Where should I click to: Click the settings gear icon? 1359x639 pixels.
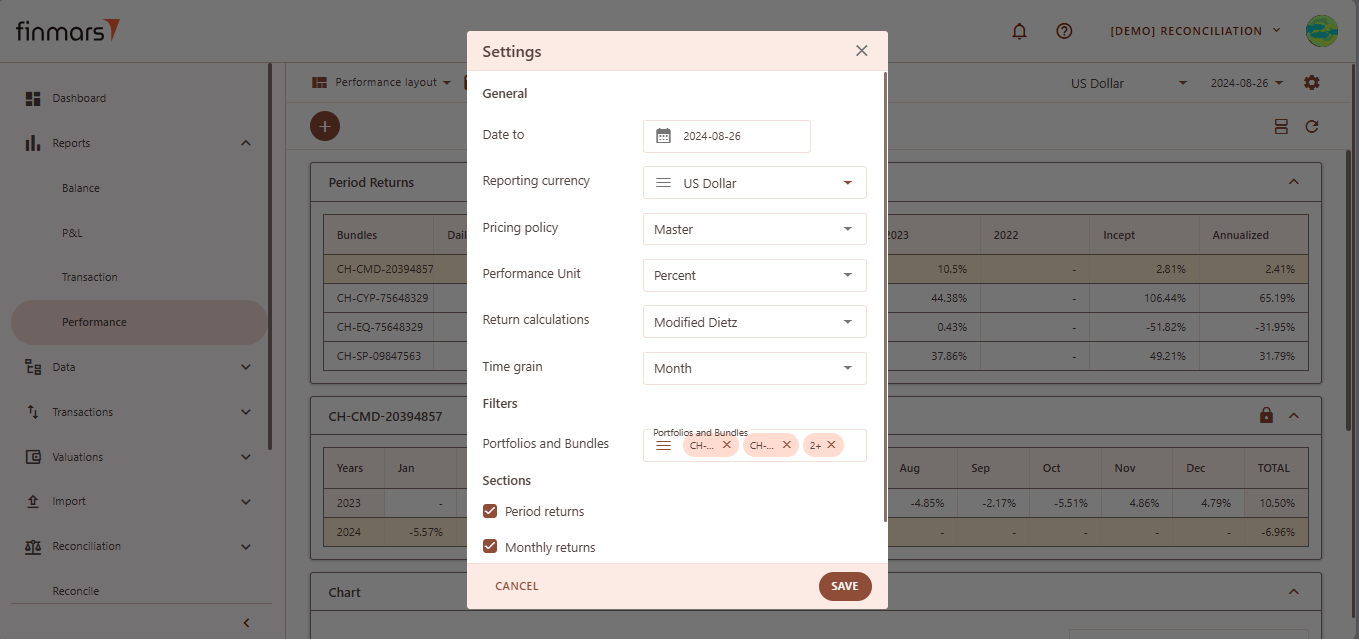click(1312, 82)
